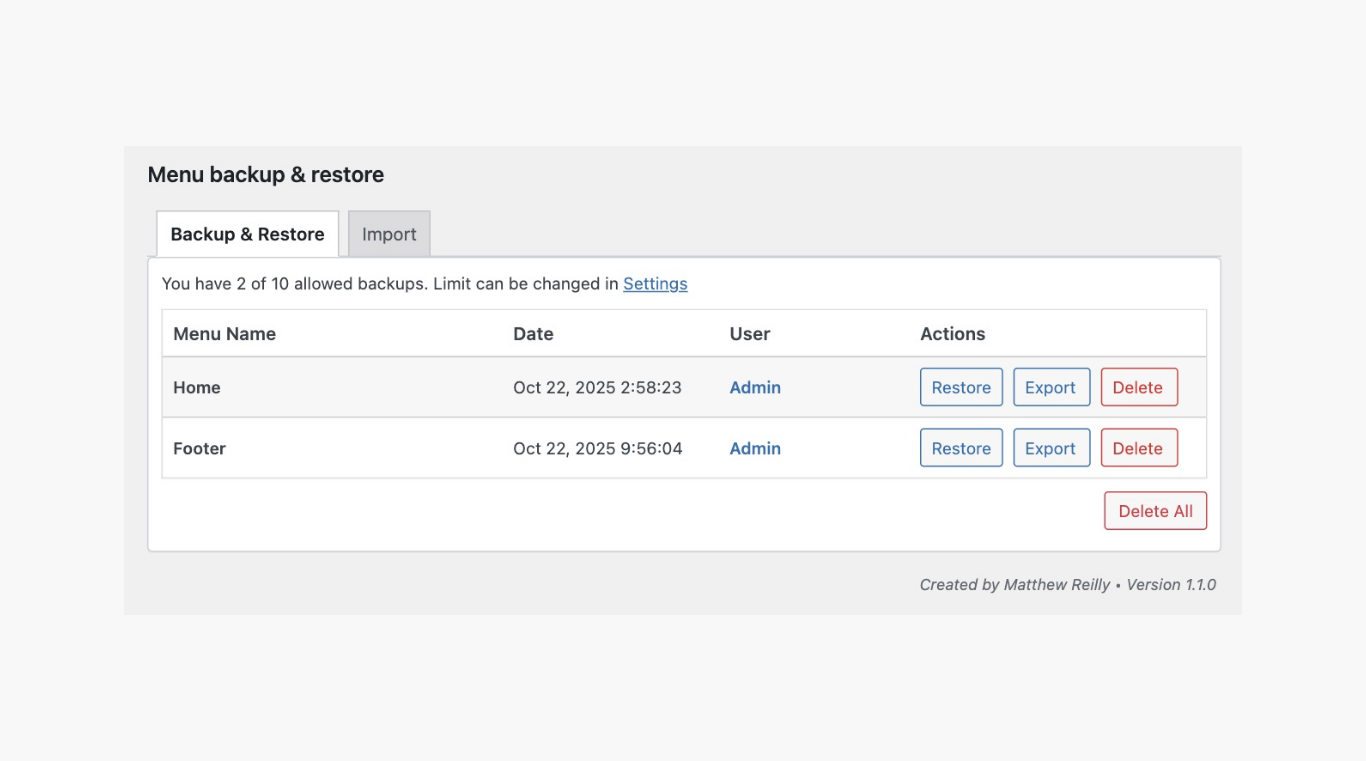Restore the Footer menu backup
The image size is (1366, 761).
[961, 448]
